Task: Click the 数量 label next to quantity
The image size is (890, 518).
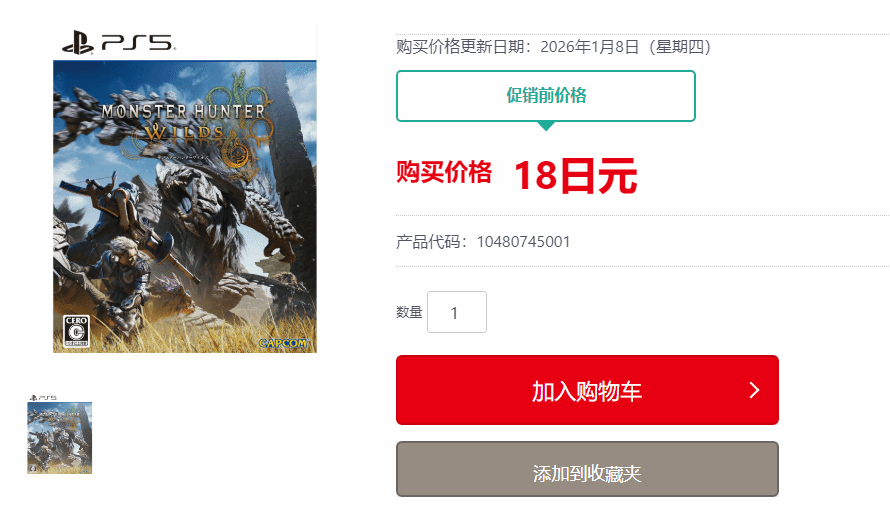Action: tap(409, 312)
